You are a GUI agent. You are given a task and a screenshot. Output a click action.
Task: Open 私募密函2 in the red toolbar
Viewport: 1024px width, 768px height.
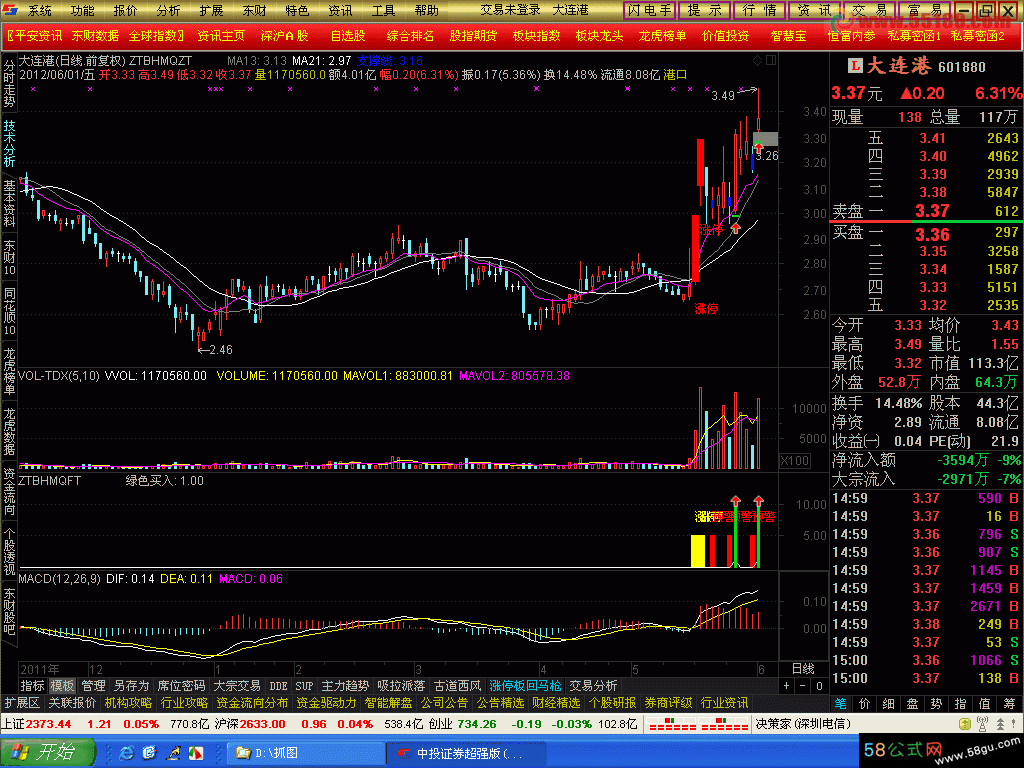978,36
